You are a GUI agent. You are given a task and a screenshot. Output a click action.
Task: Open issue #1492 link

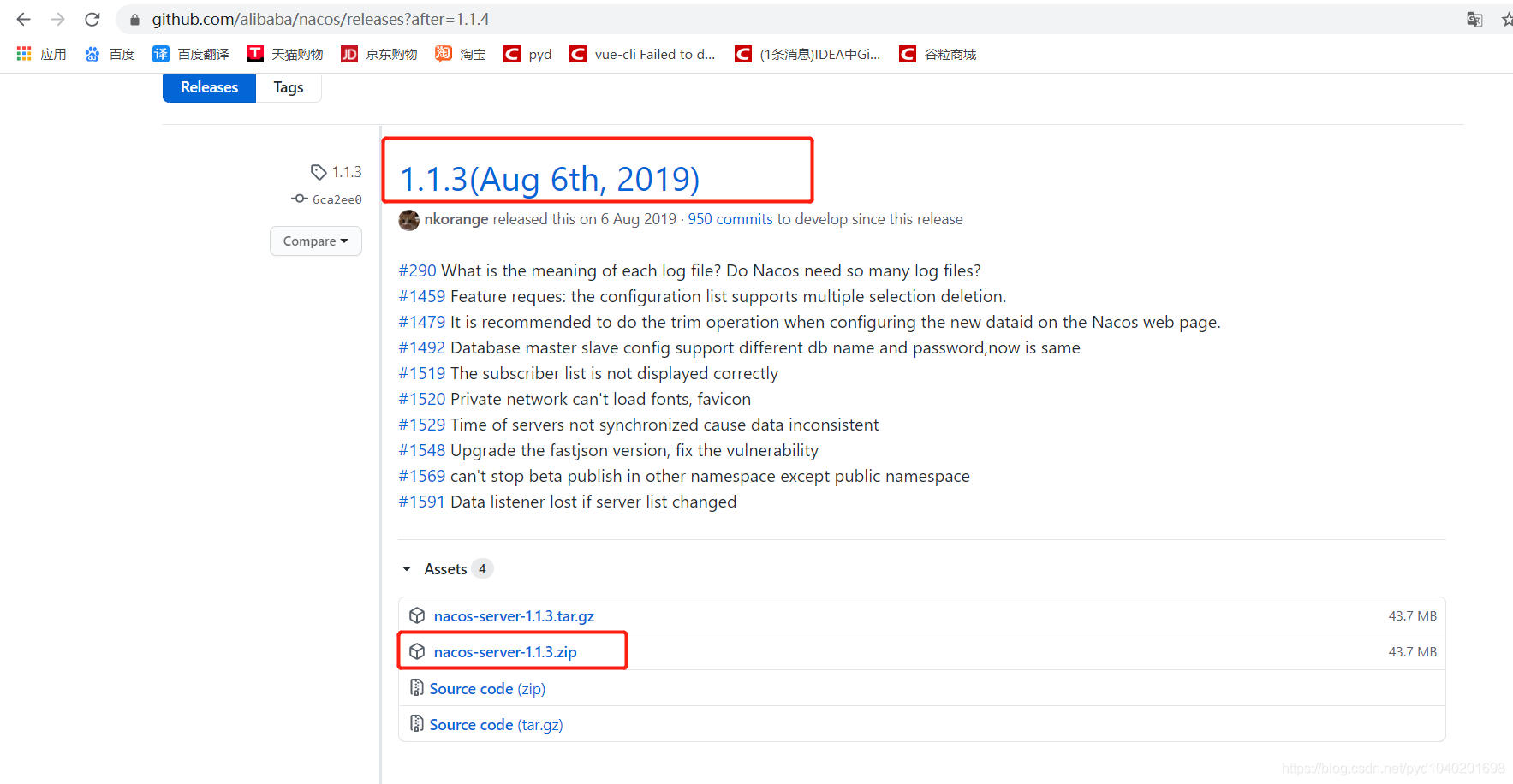(x=422, y=347)
